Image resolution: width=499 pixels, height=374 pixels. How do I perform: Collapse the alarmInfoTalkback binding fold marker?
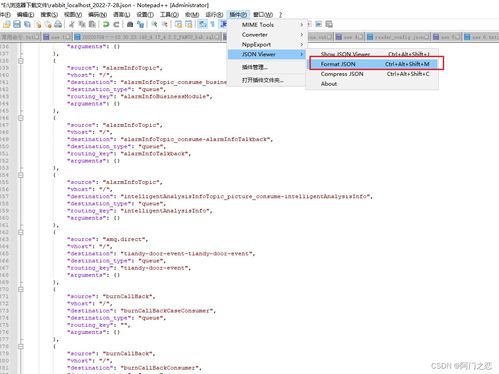click(x=21, y=118)
